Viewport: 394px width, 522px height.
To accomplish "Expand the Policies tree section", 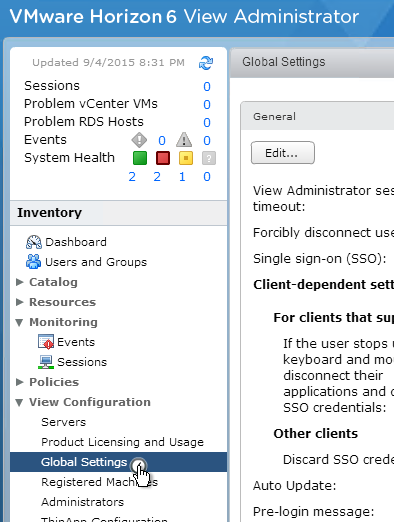I will point(20,382).
